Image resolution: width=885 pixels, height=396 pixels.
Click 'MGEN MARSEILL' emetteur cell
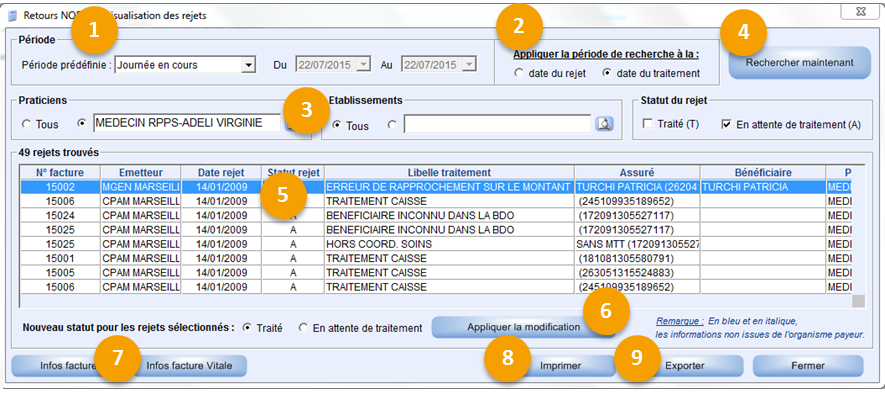click(141, 187)
